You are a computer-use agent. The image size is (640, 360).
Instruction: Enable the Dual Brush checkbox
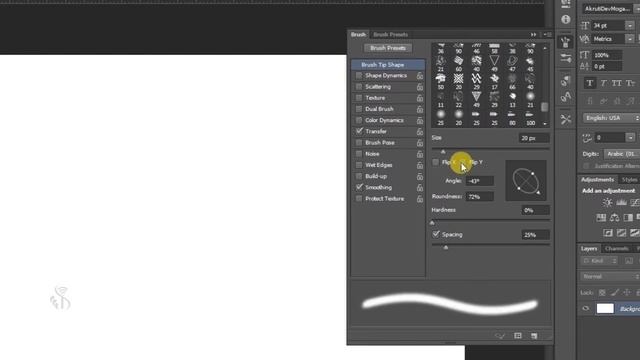pos(359,109)
